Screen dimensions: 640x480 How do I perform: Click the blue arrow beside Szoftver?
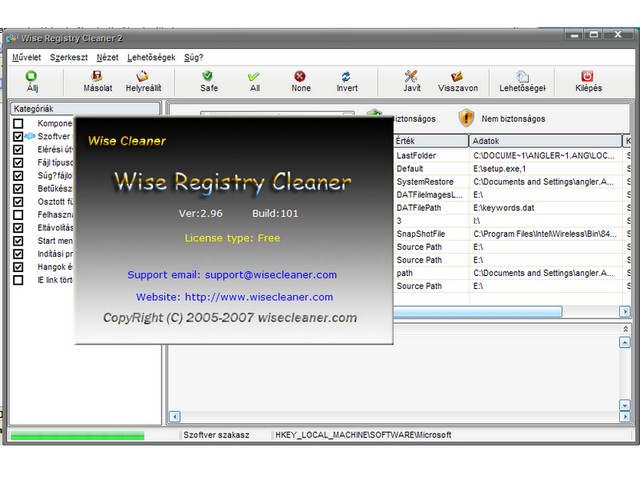(x=30, y=136)
